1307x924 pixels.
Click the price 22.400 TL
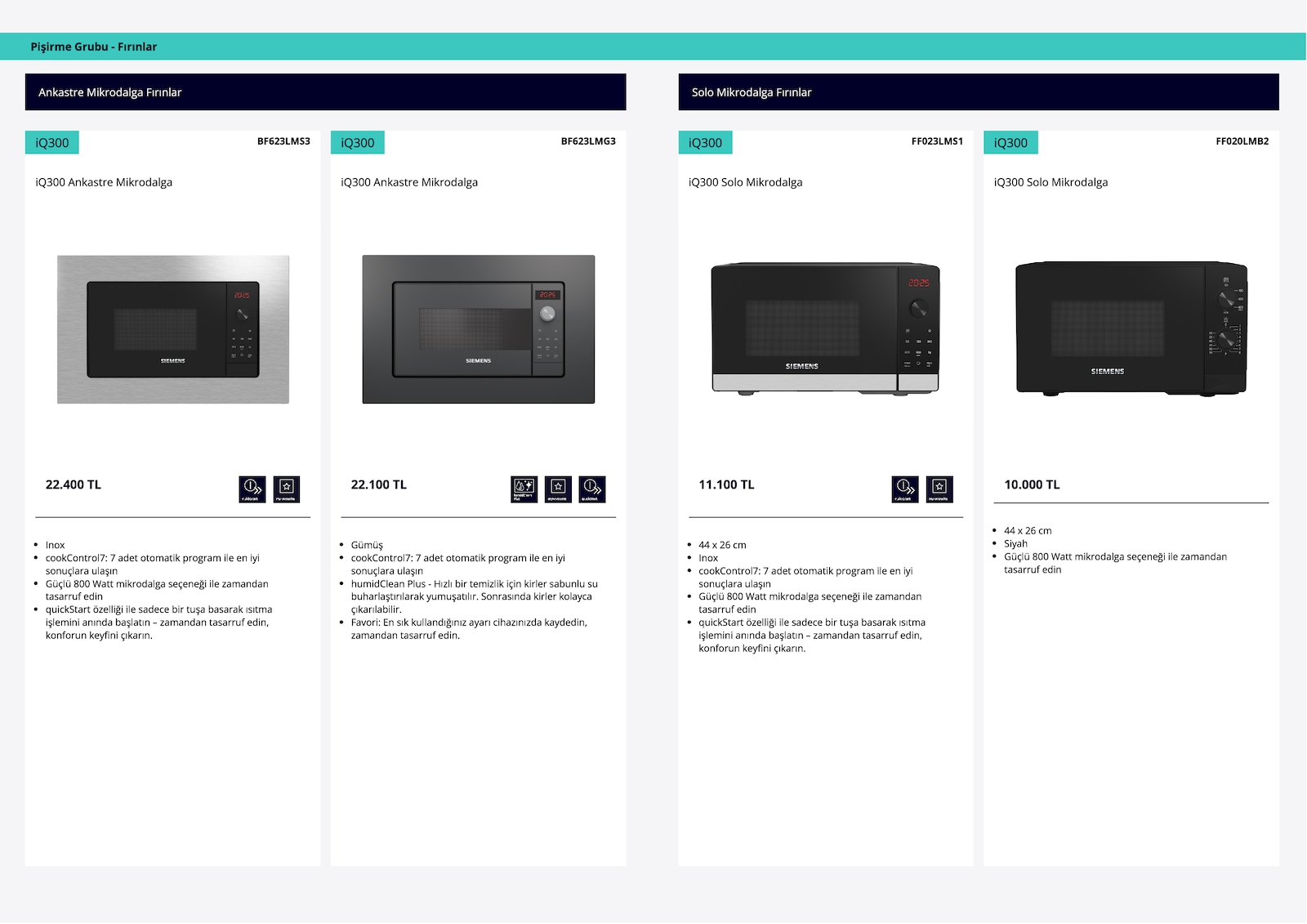pos(74,484)
